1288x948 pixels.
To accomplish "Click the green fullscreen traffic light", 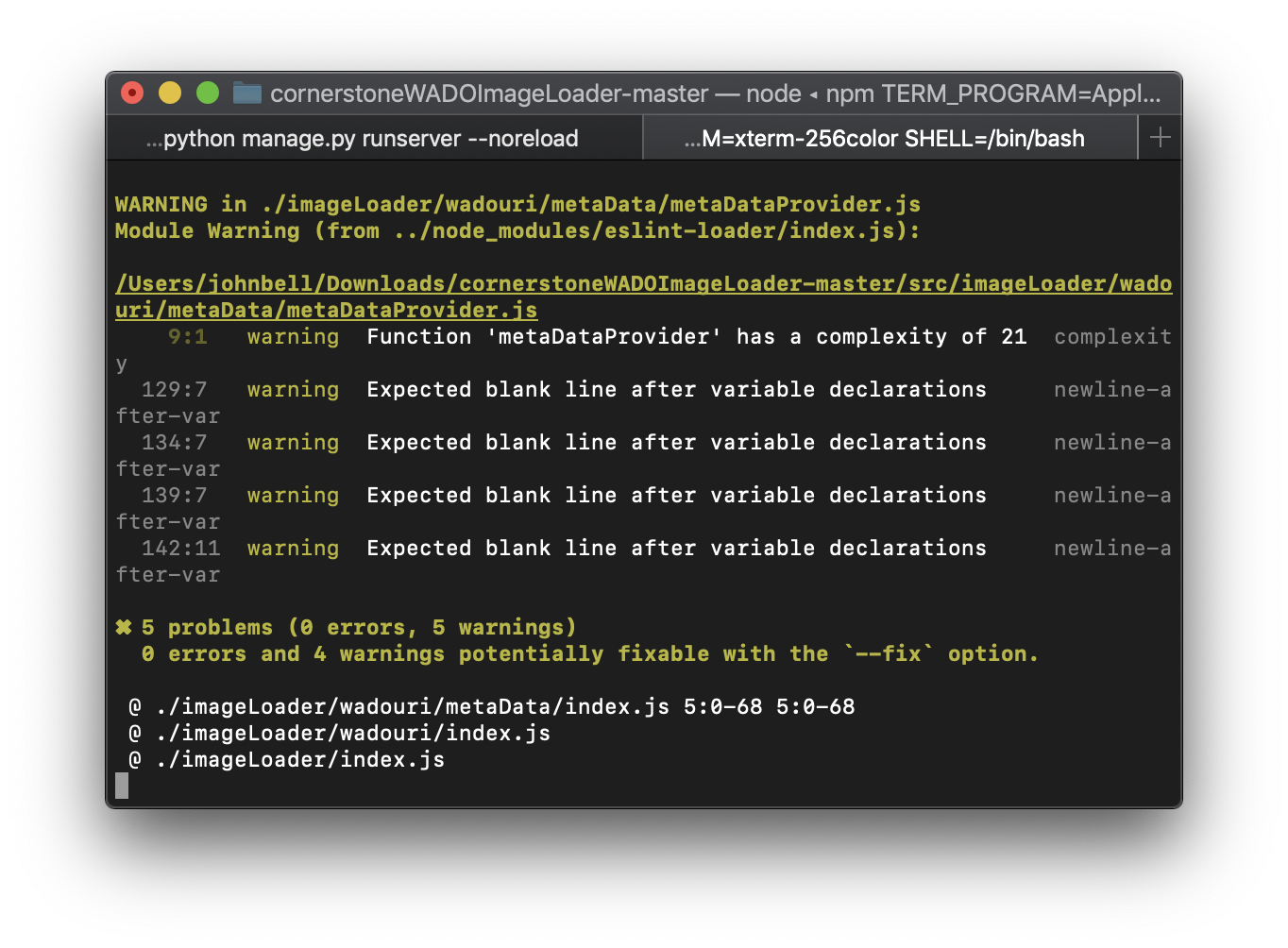I will 207,93.
